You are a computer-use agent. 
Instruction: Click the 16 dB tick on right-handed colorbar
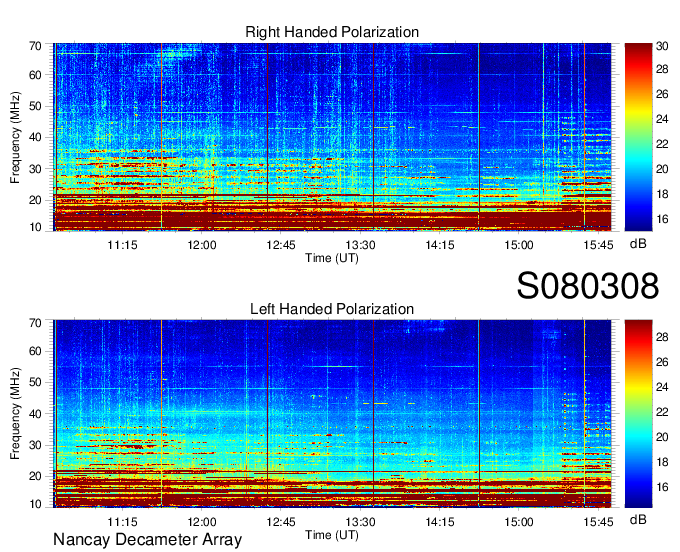click(662, 219)
